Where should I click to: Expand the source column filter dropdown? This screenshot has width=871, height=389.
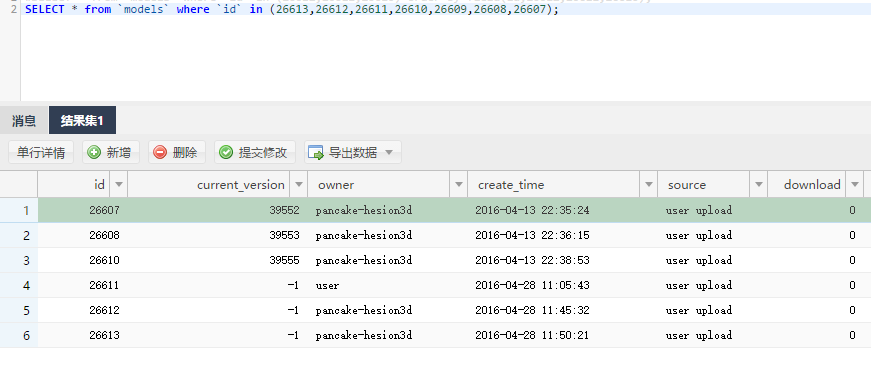click(x=758, y=184)
